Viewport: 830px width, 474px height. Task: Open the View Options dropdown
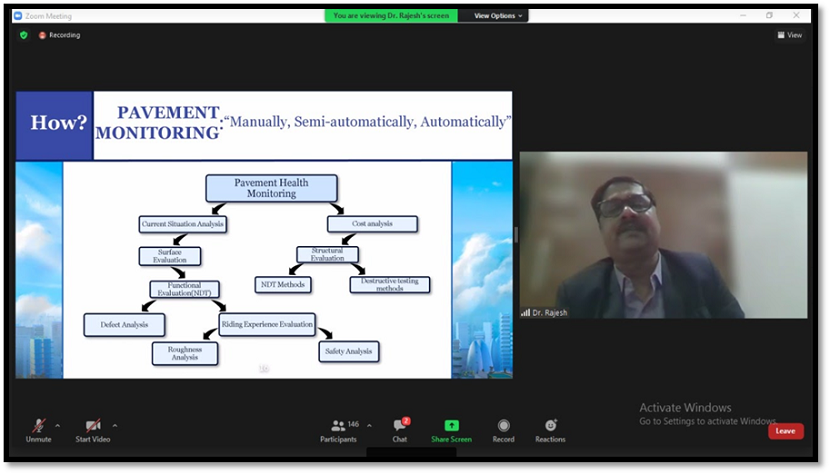click(497, 16)
